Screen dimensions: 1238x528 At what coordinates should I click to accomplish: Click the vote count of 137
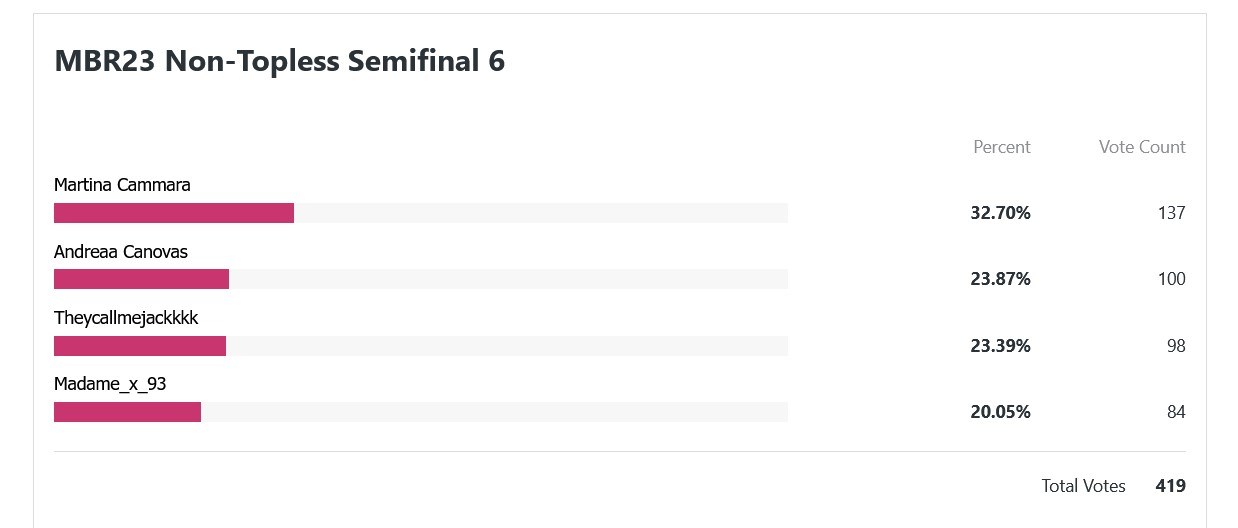[1171, 213]
